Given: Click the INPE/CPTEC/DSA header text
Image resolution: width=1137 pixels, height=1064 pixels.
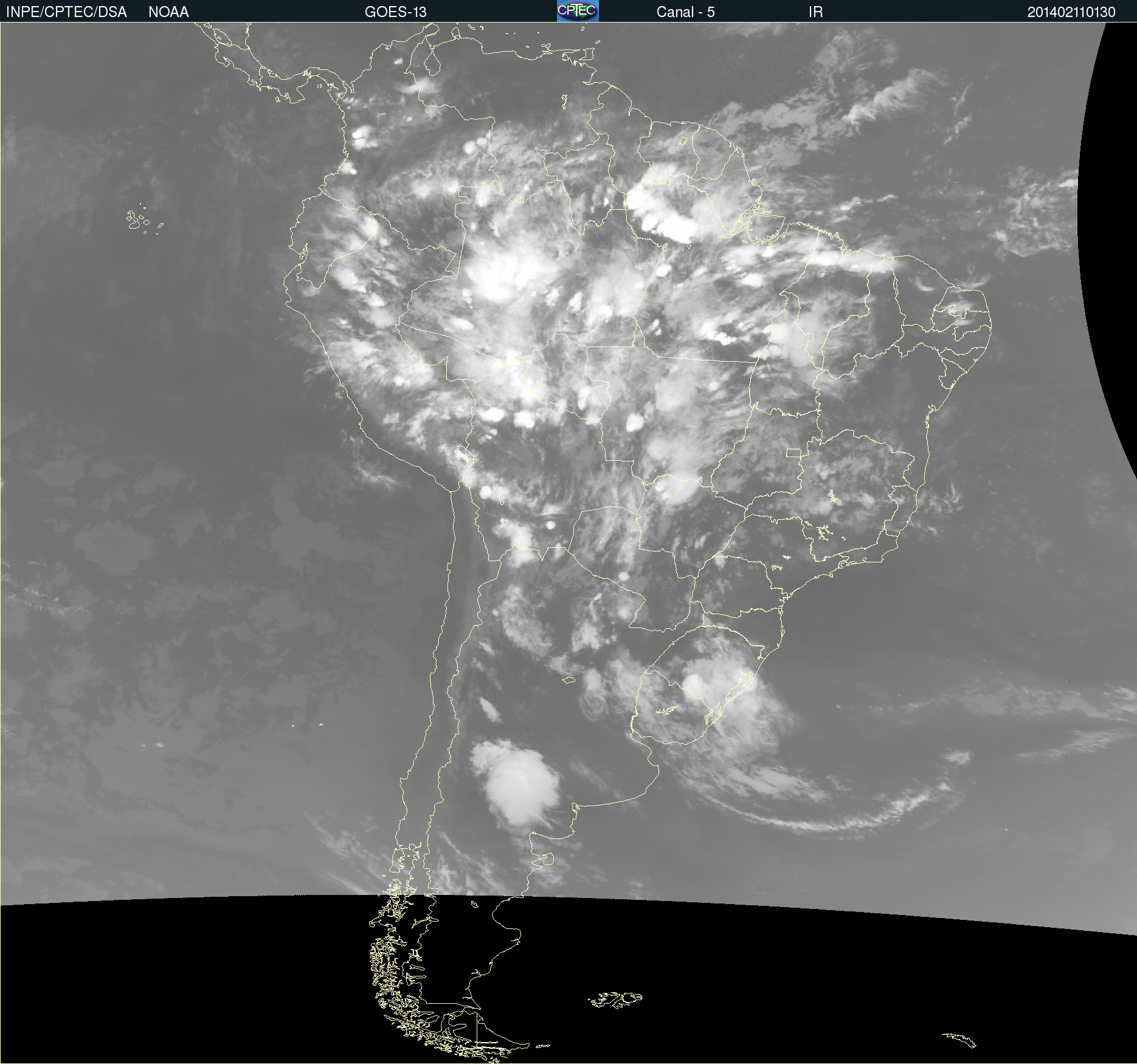Looking at the screenshot, I should click(66, 12).
